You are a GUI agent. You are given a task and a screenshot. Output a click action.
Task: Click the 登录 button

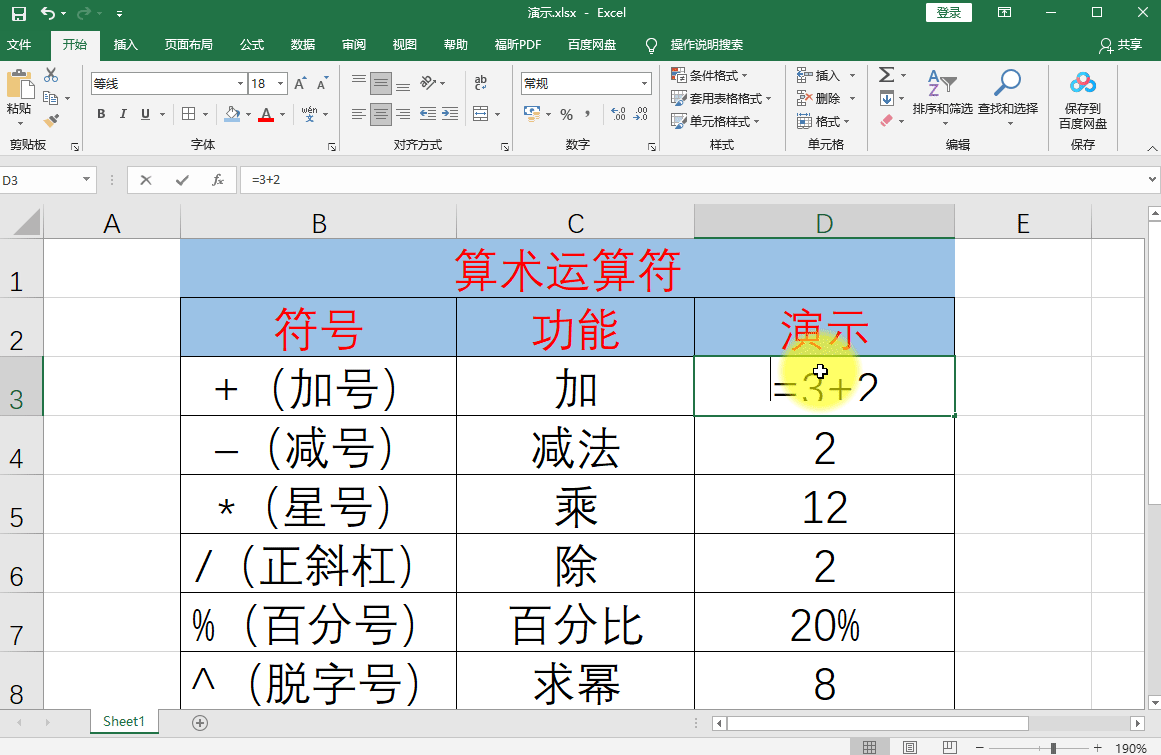tap(948, 12)
